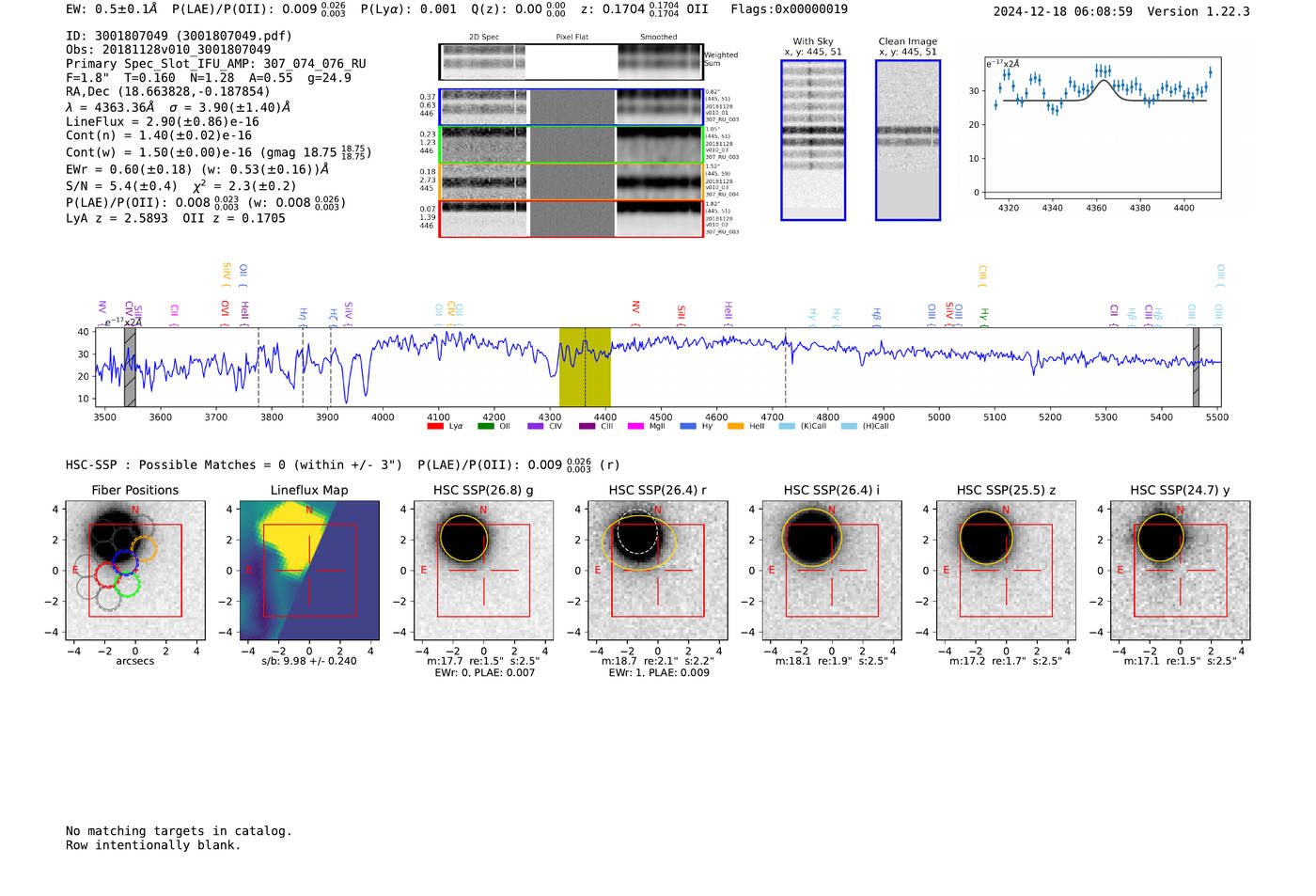Click the OII z = 0.1705 value
The image size is (1316, 896).
coord(234,218)
